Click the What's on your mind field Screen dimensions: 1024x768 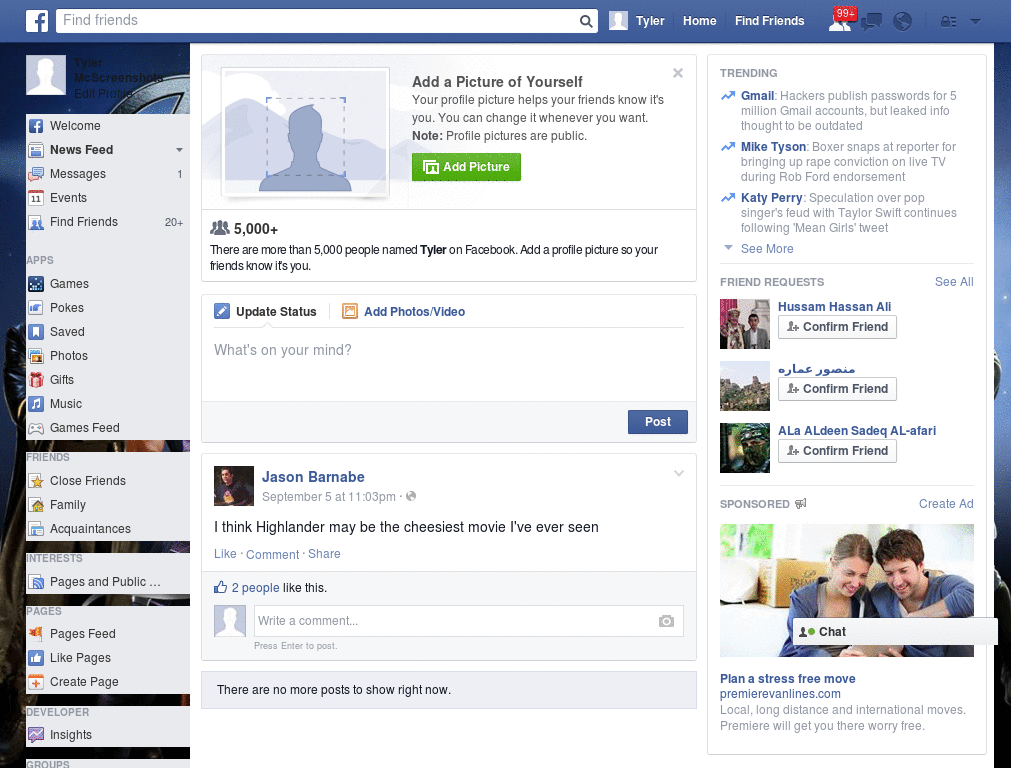coord(449,364)
